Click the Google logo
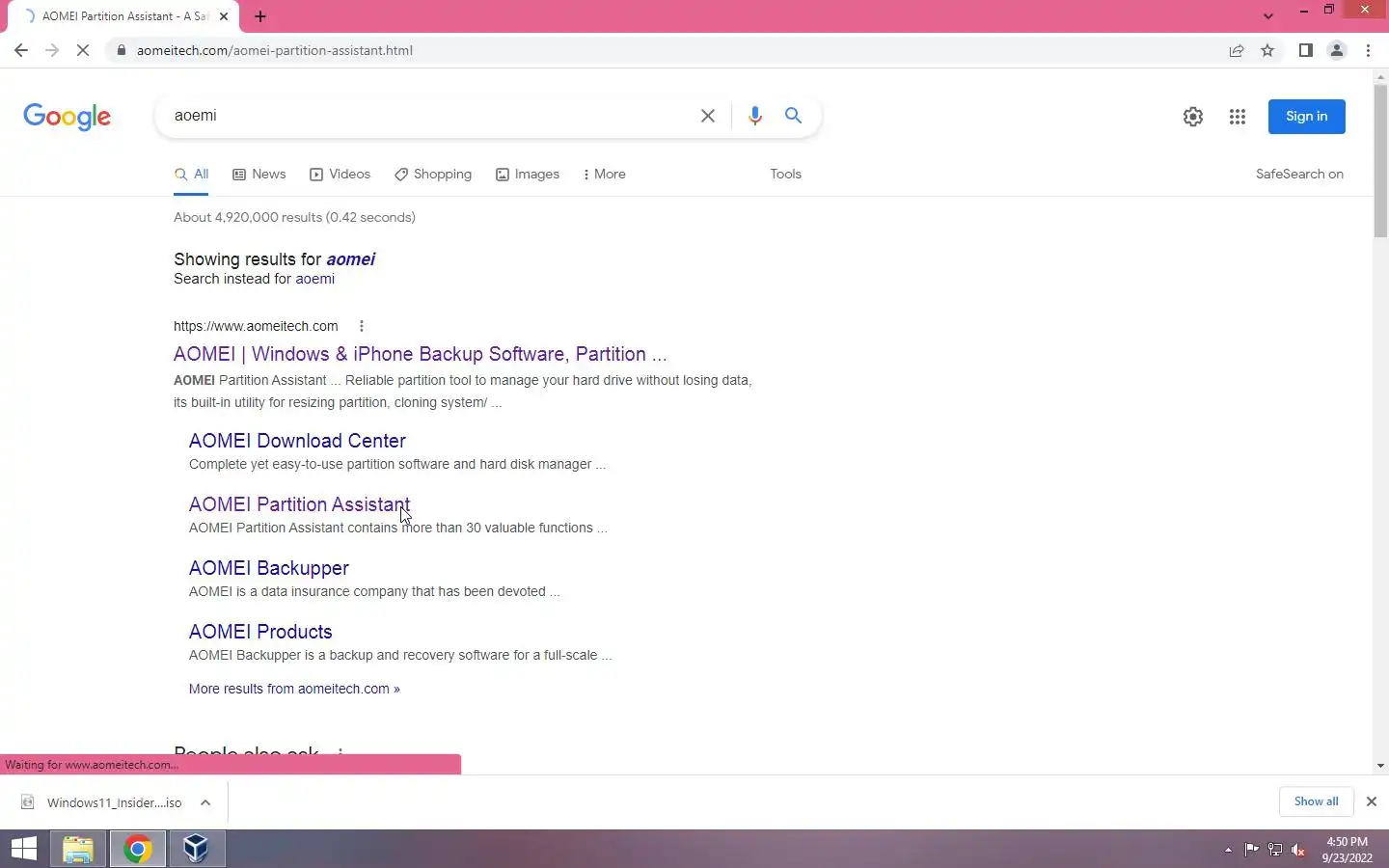1389x868 pixels. (x=67, y=117)
